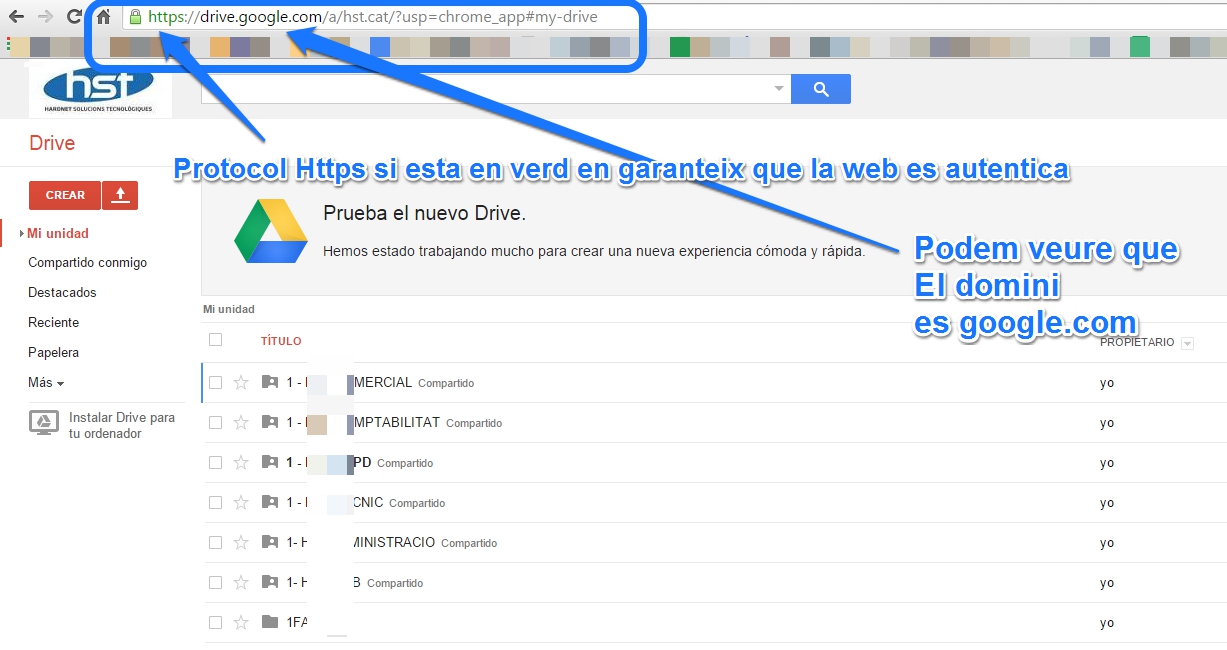Open the folder name ending in CNIC
The image size is (1227, 650).
click(x=335, y=502)
